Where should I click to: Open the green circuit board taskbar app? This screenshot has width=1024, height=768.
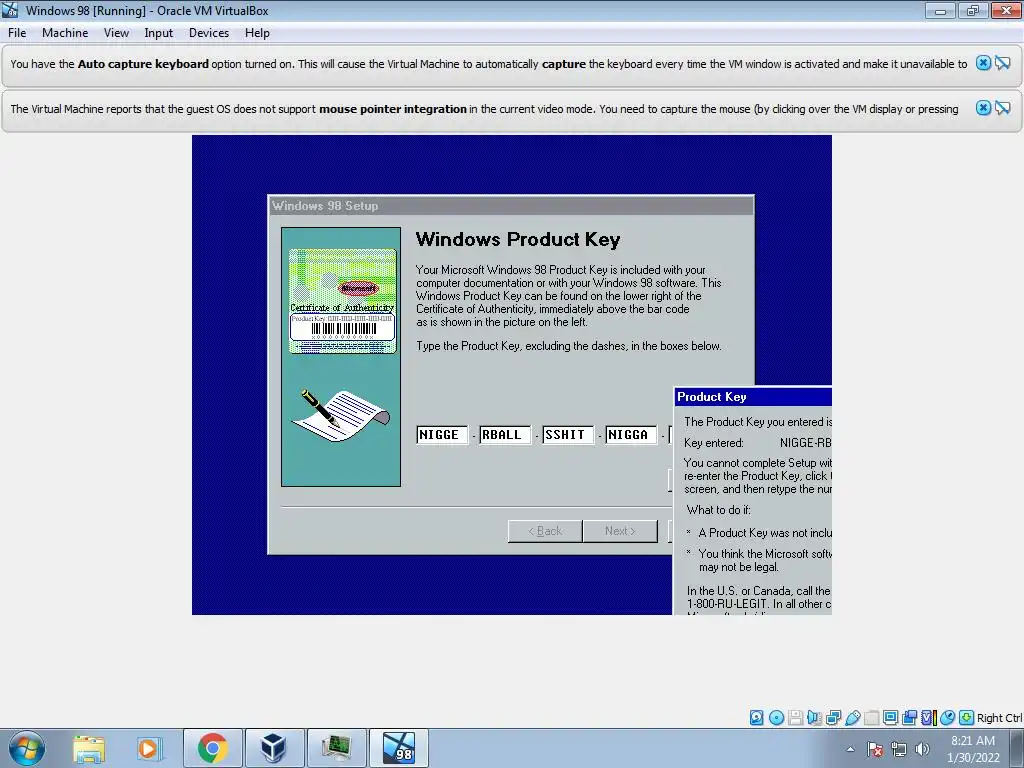tap(336, 748)
